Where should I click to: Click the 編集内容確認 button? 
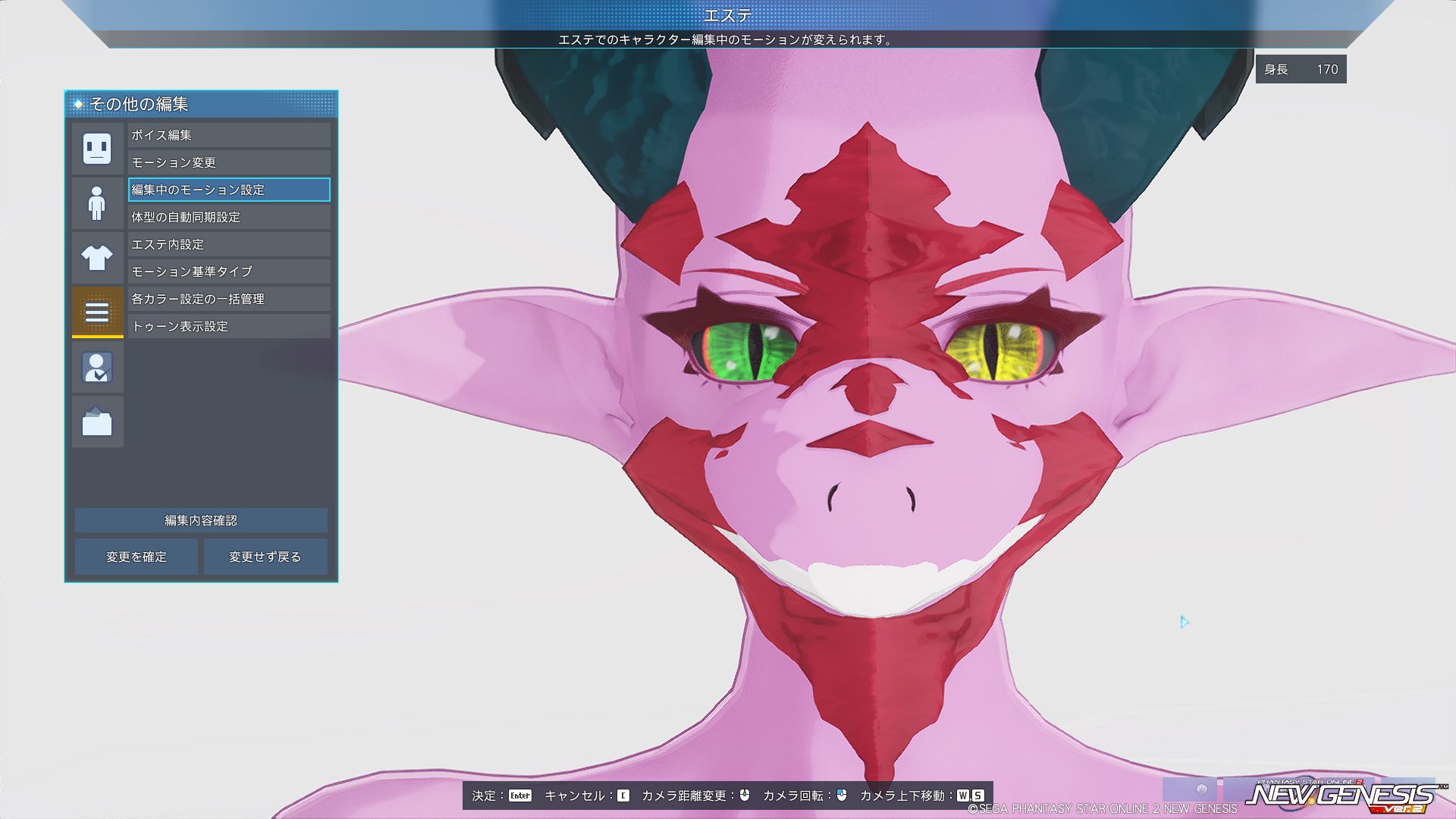(x=201, y=520)
